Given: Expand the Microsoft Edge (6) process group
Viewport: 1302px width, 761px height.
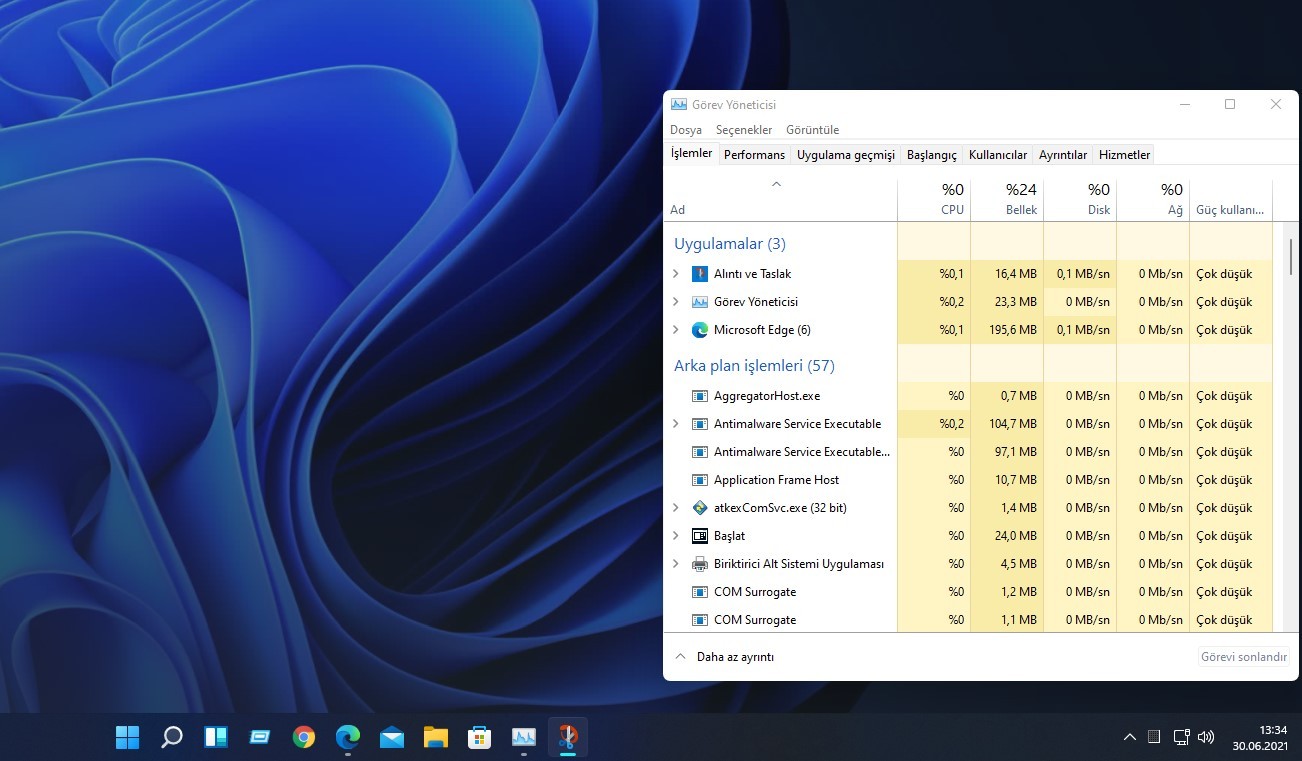Looking at the screenshot, I should click(x=677, y=329).
